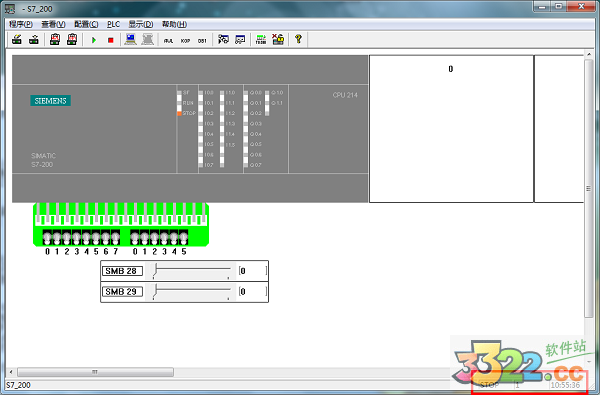Image resolution: width=600 pixels, height=395 pixels.
Task: Click the SMB 28 label button
Action: point(122,271)
